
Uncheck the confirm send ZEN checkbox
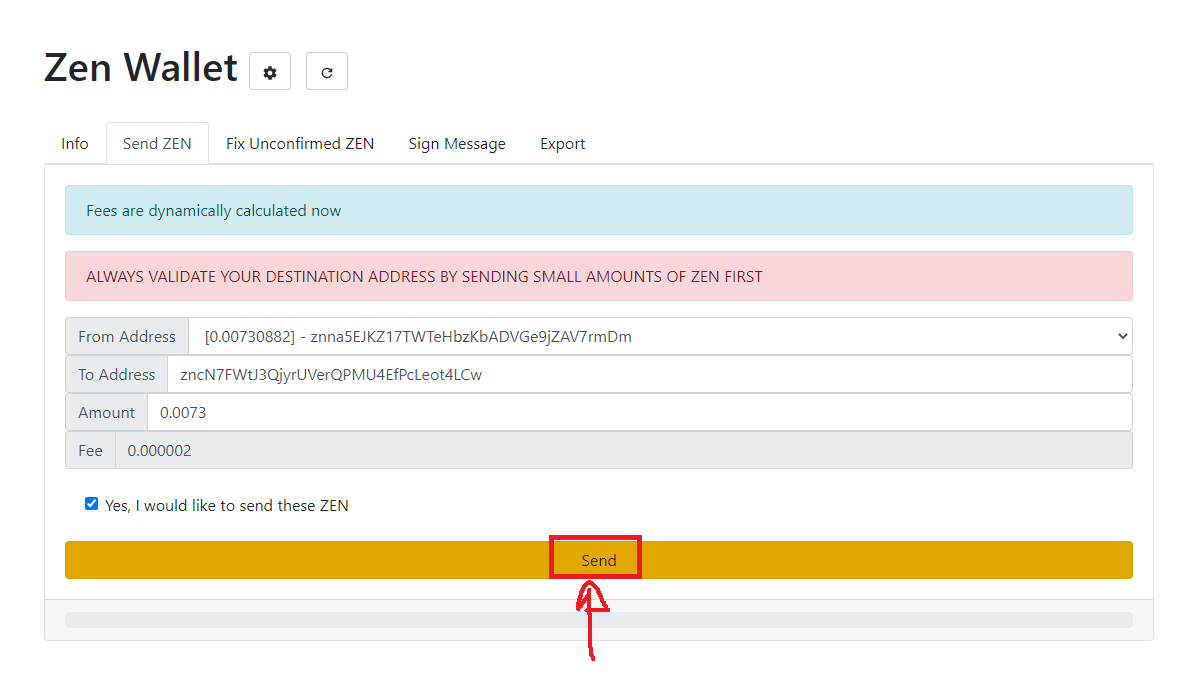[92, 504]
